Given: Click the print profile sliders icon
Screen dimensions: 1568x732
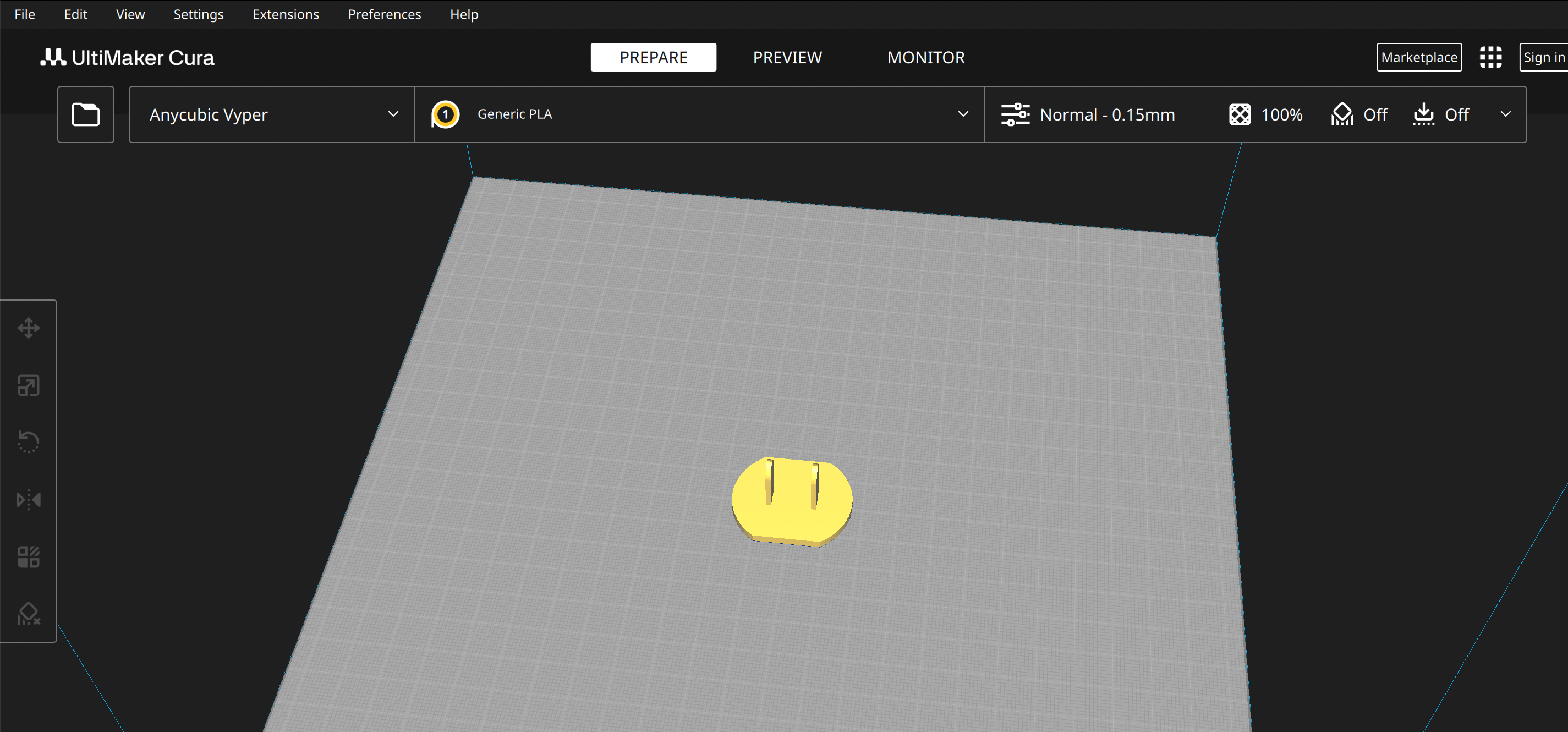Looking at the screenshot, I should (x=1015, y=114).
